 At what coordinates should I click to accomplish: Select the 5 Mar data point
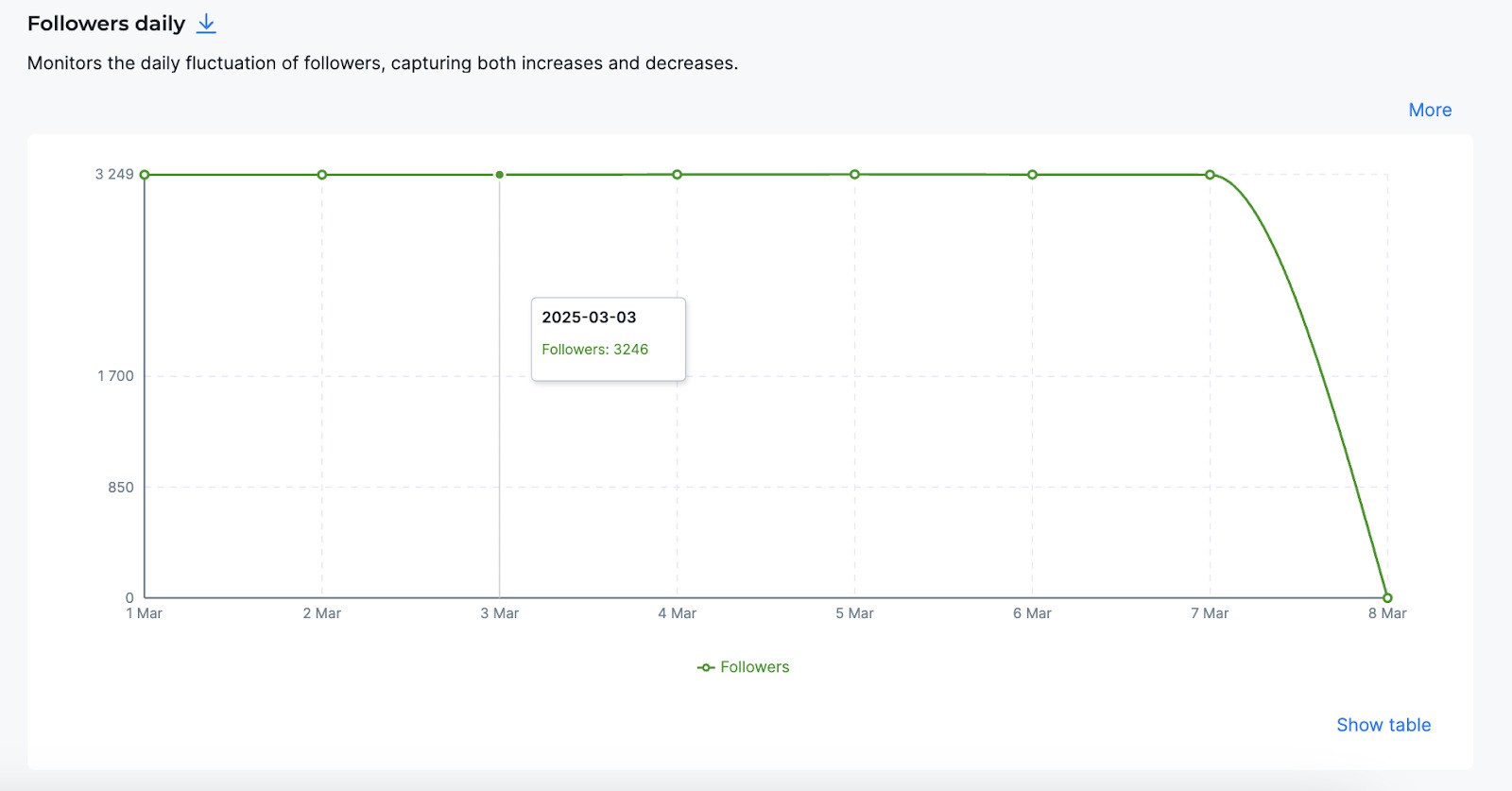point(855,174)
